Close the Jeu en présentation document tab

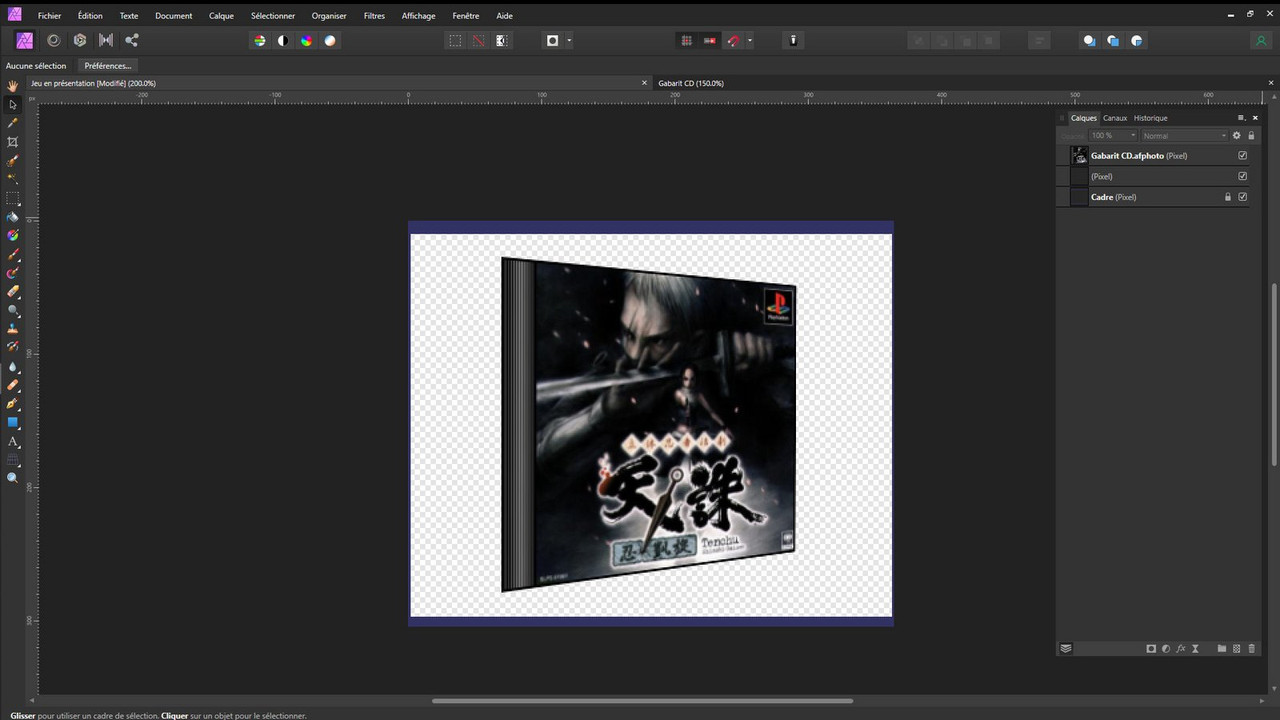tap(644, 83)
